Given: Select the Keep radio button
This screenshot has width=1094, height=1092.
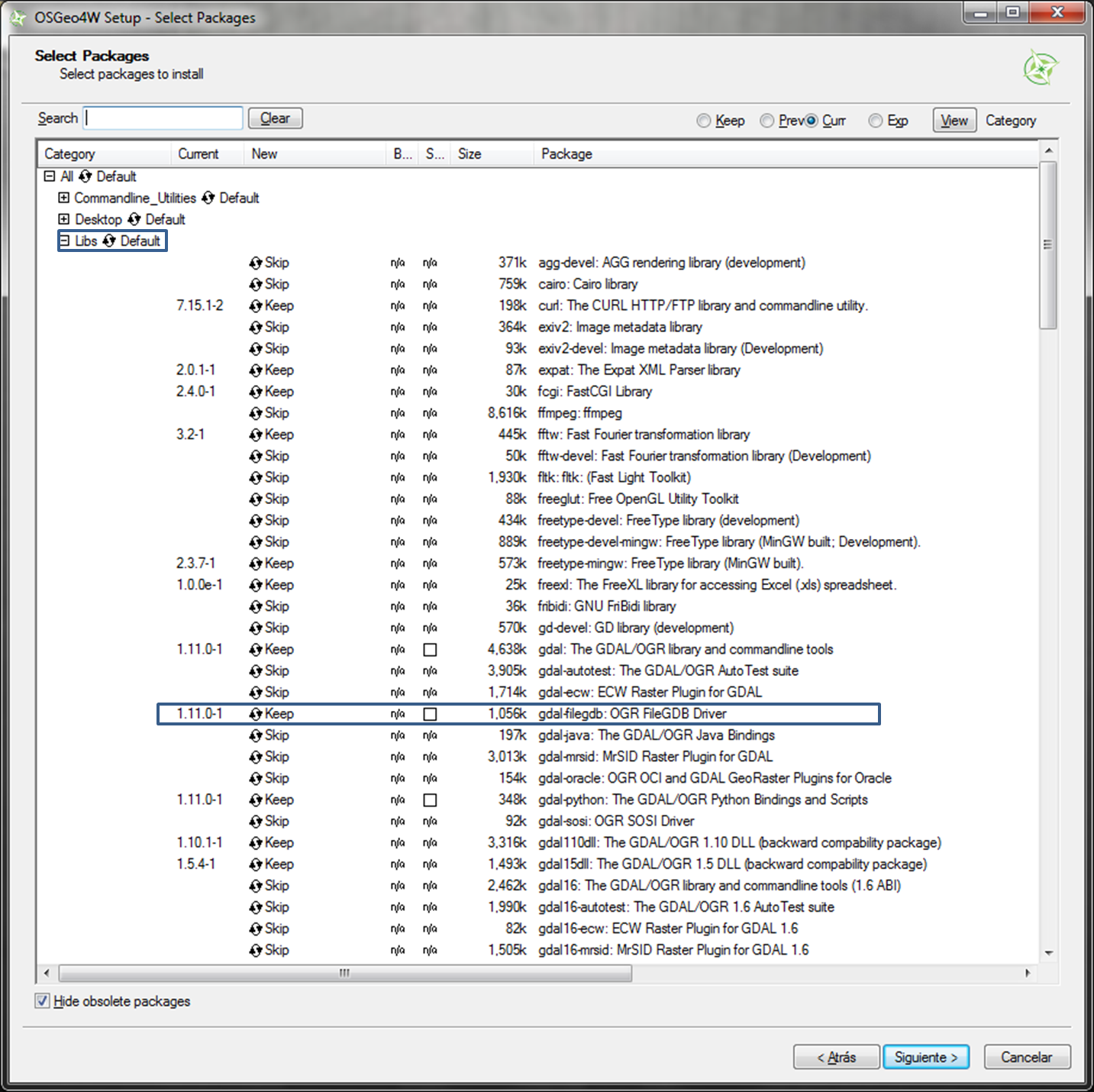Looking at the screenshot, I should tap(704, 121).
